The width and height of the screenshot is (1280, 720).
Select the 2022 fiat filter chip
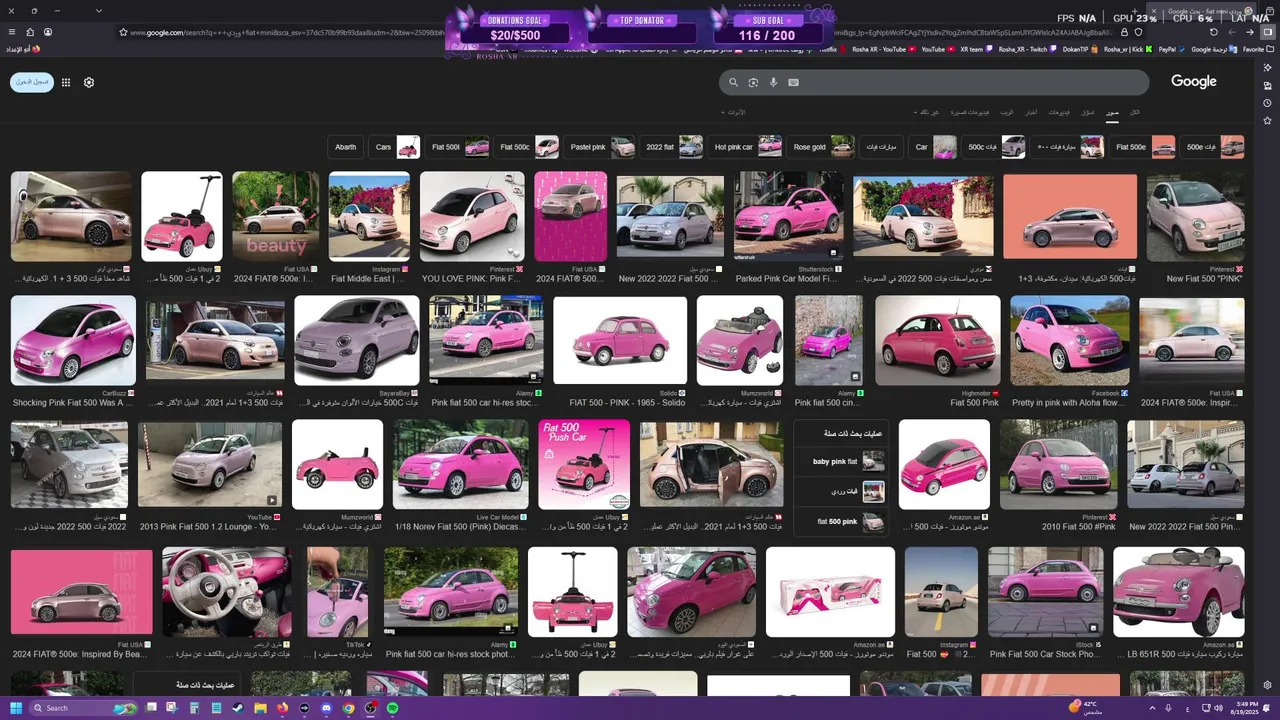tap(673, 147)
